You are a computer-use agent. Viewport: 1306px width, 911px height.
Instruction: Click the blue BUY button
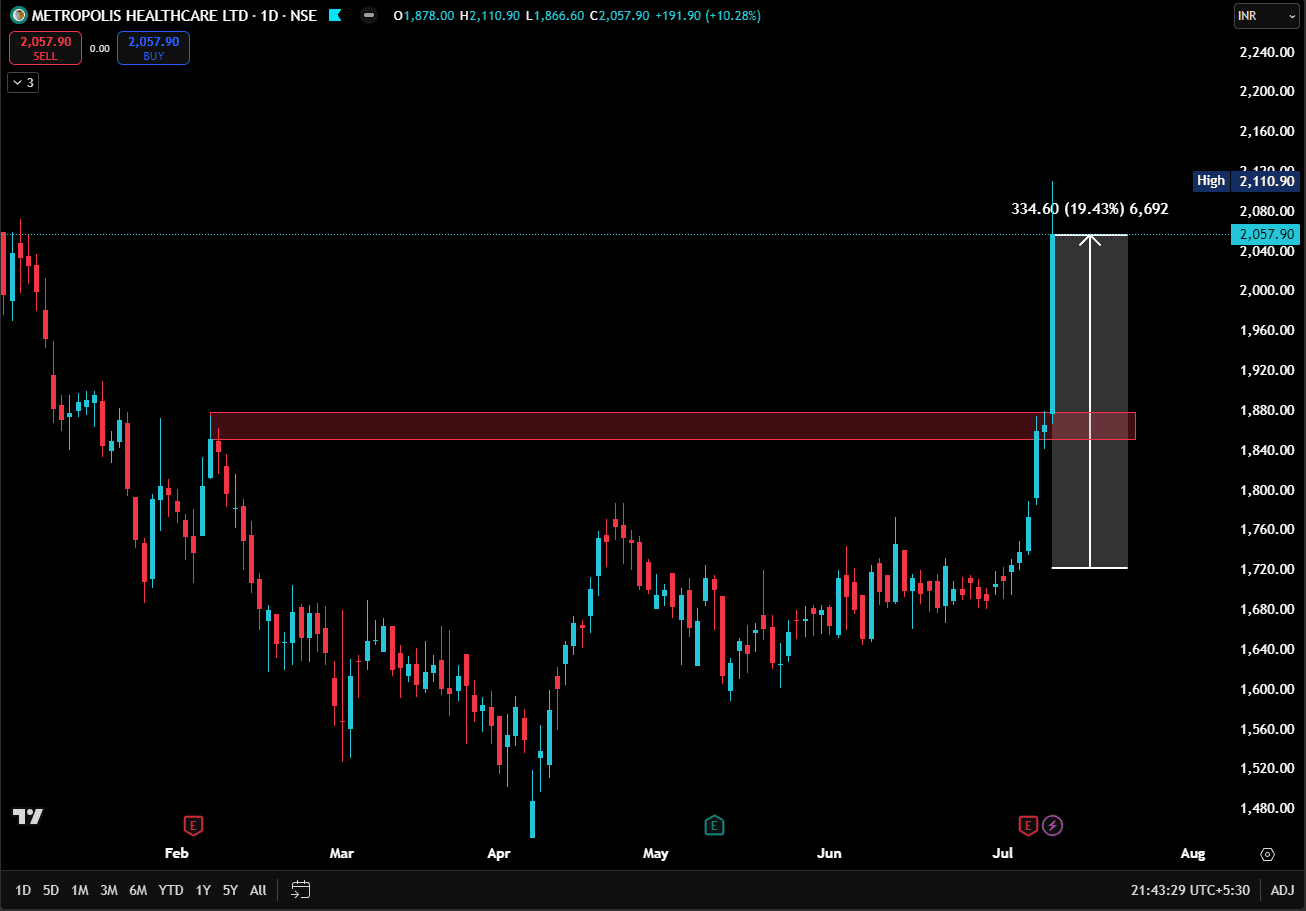tap(153, 48)
